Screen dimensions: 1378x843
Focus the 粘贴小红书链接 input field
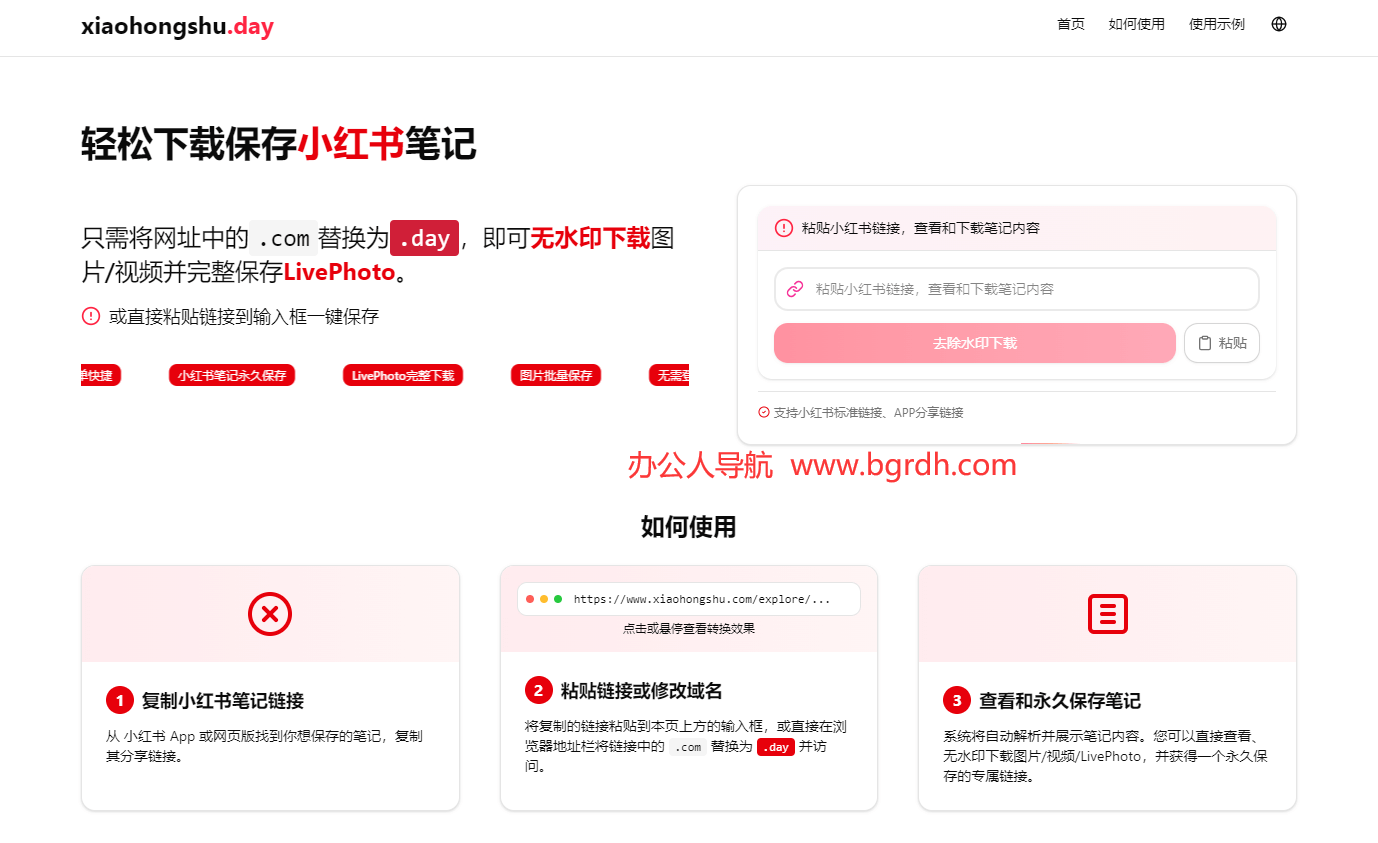(x=1030, y=289)
